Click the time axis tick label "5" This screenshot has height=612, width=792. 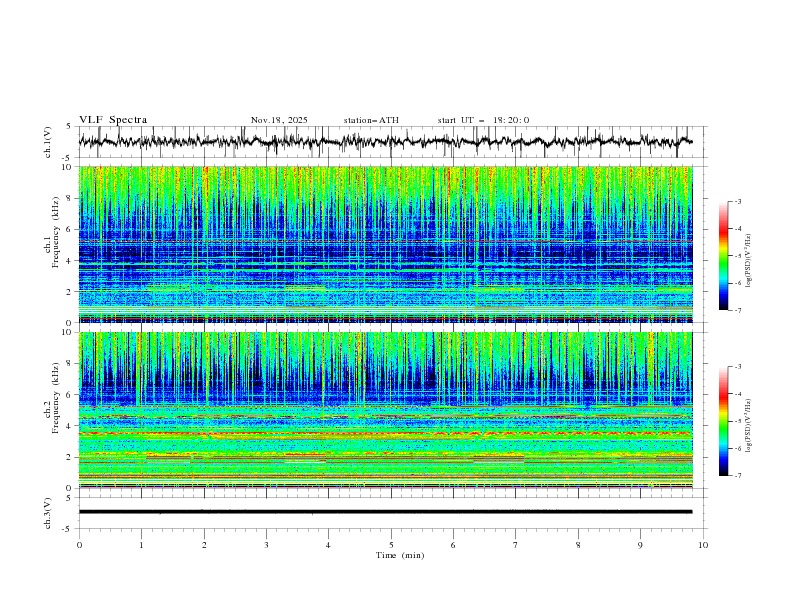point(391,545)
